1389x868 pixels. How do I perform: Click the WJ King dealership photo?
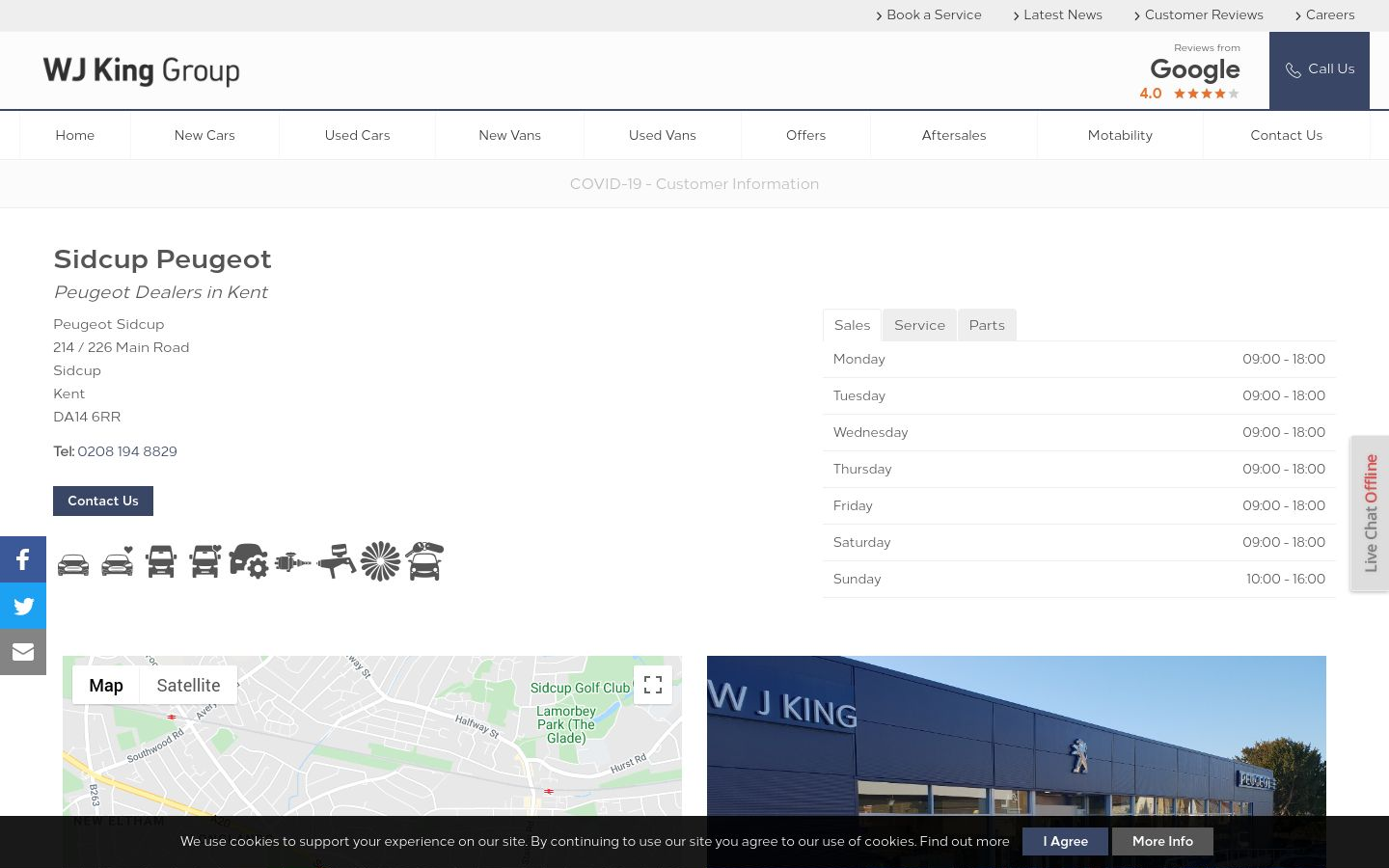tap(1017, 762)
